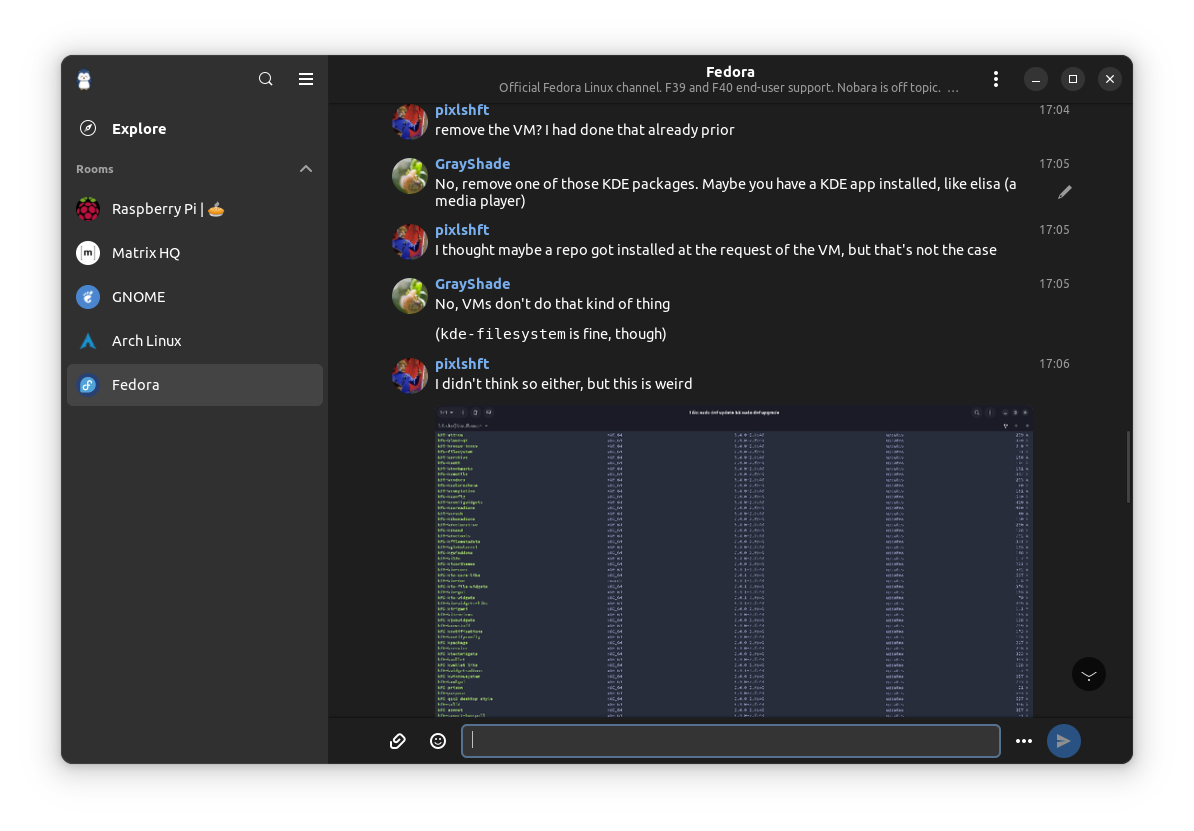
Task: Open the room options three-dot menu
Action: click(996, 78)
